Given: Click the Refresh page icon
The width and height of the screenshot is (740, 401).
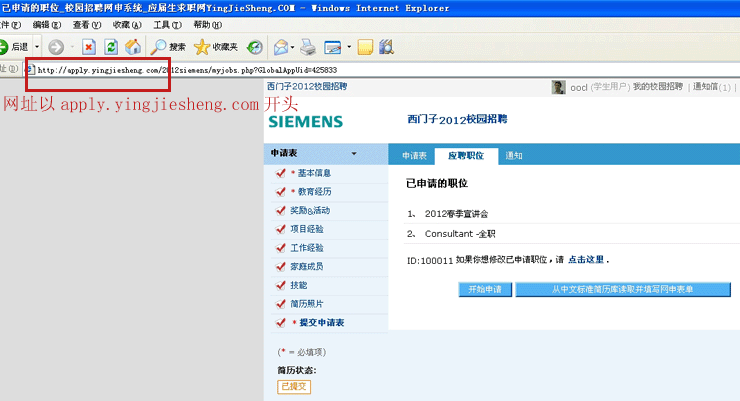Looking at the screenshot, I should pos(111,47).
